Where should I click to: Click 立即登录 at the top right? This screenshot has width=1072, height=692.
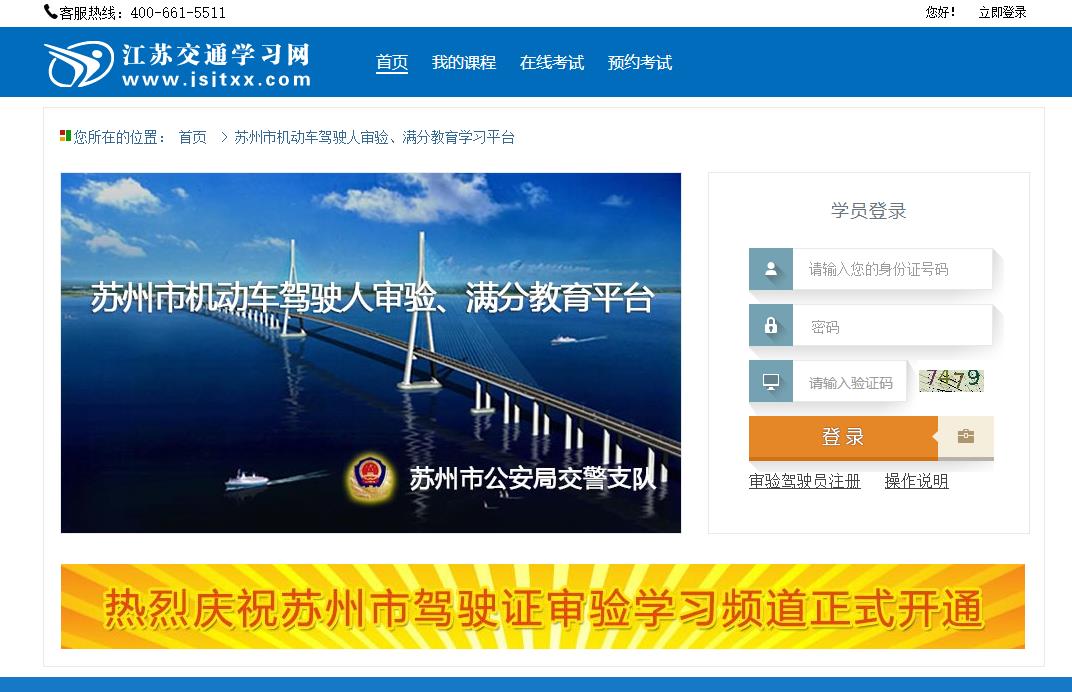(1002, 12)
